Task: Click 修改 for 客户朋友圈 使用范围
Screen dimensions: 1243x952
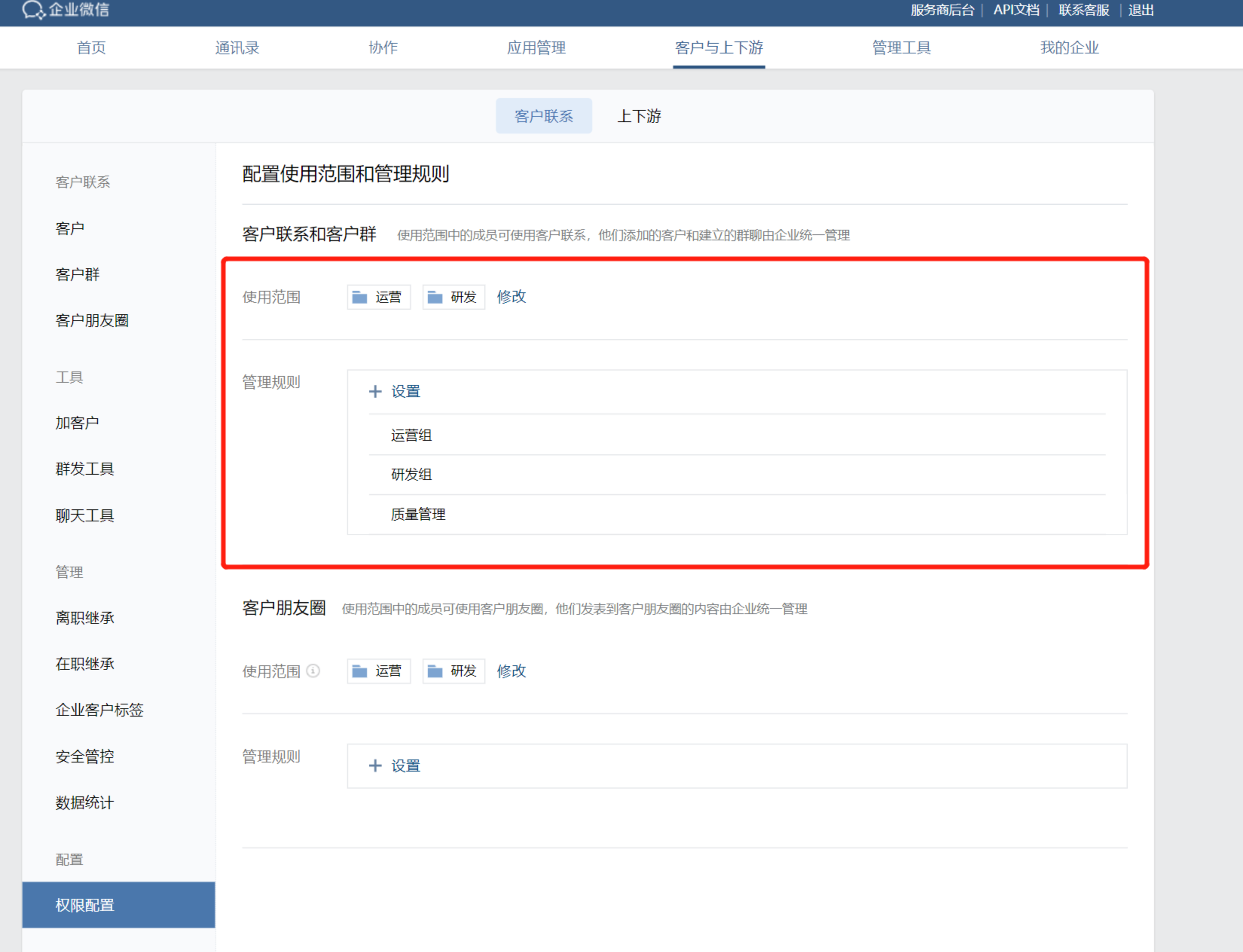Action: 511,671
